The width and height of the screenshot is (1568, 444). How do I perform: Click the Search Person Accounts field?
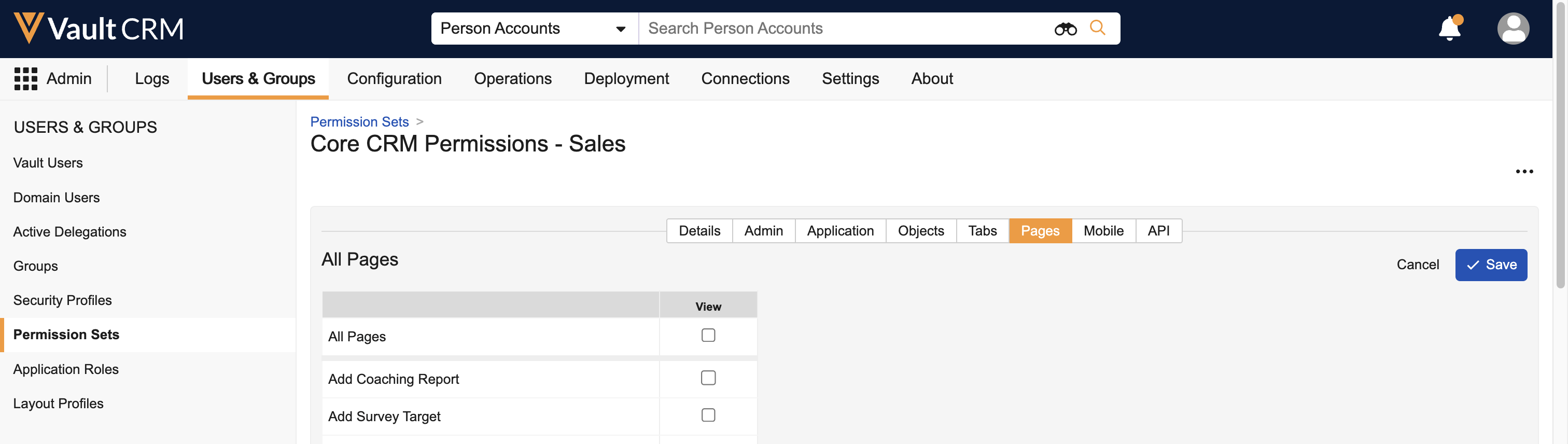pos(846,29)
